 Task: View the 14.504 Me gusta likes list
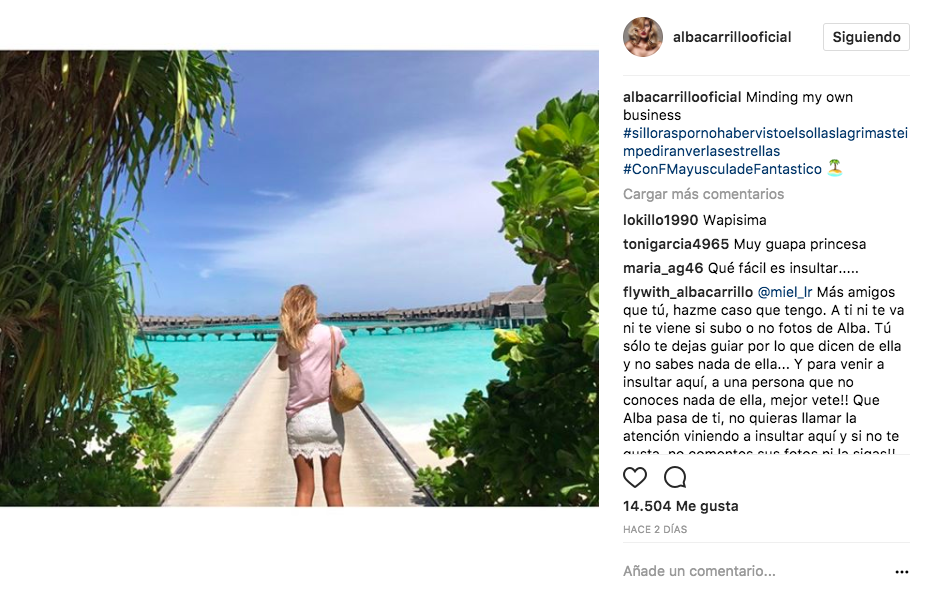coord(680,506)
